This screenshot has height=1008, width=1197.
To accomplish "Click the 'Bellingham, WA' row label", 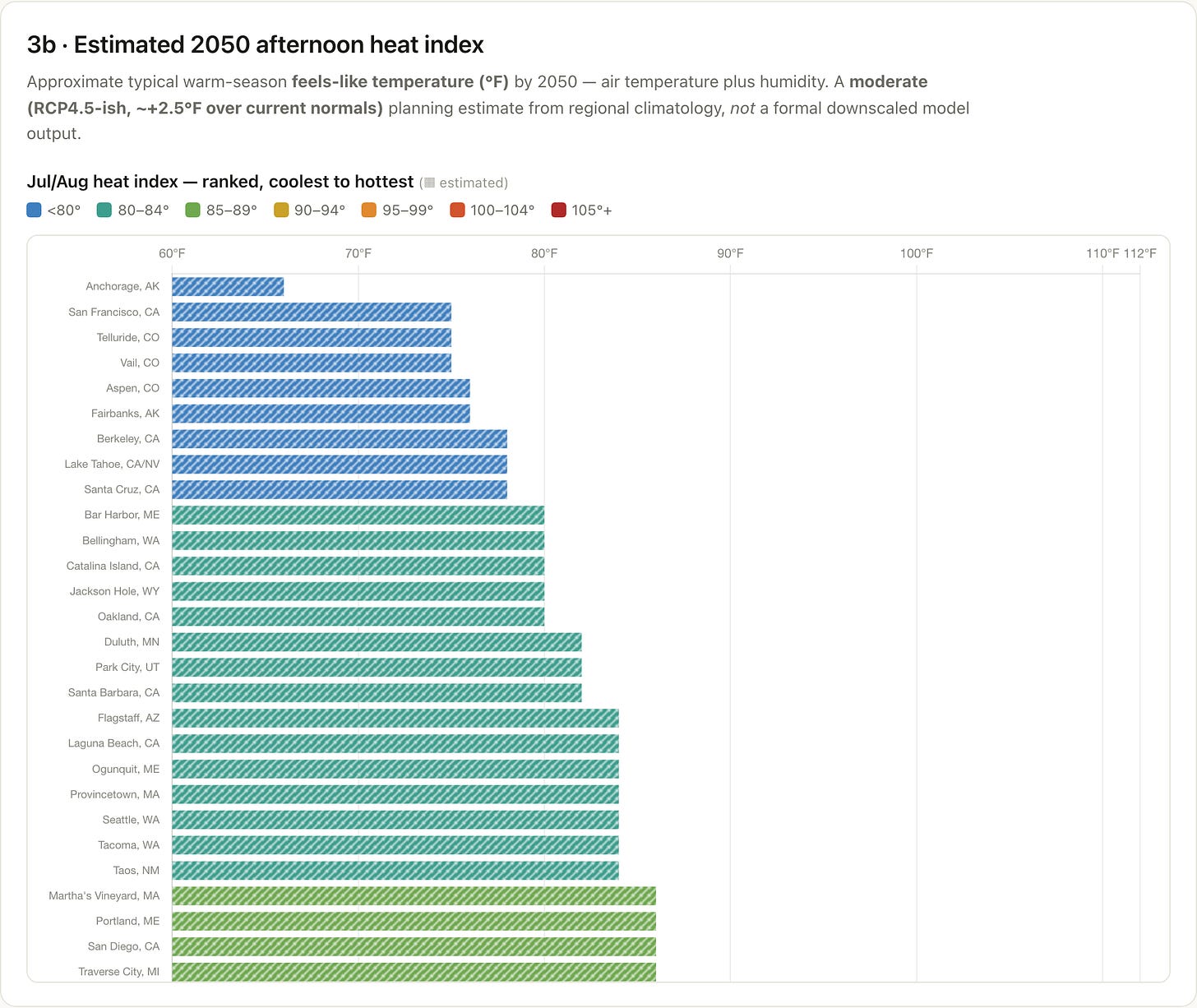I will tap(121, 541).
